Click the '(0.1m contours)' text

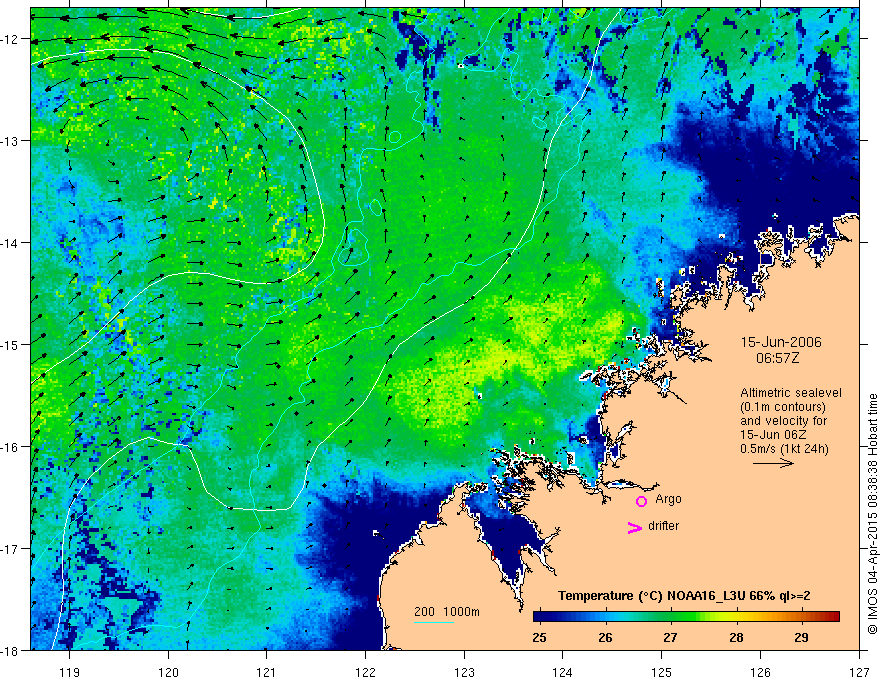click(x=783, y=407)
